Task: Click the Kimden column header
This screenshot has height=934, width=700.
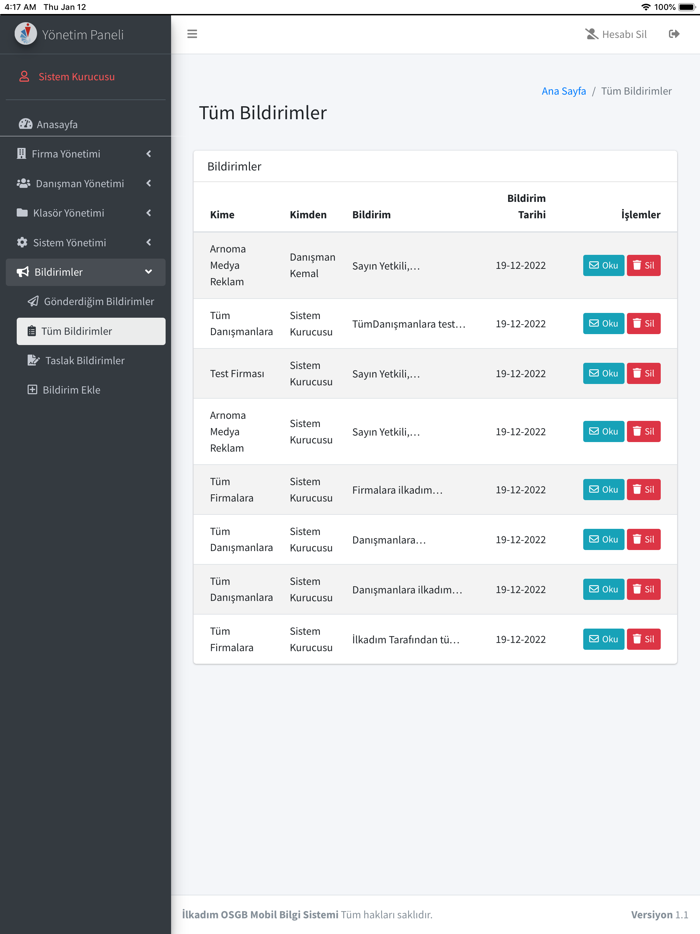Action: point(308,214)
